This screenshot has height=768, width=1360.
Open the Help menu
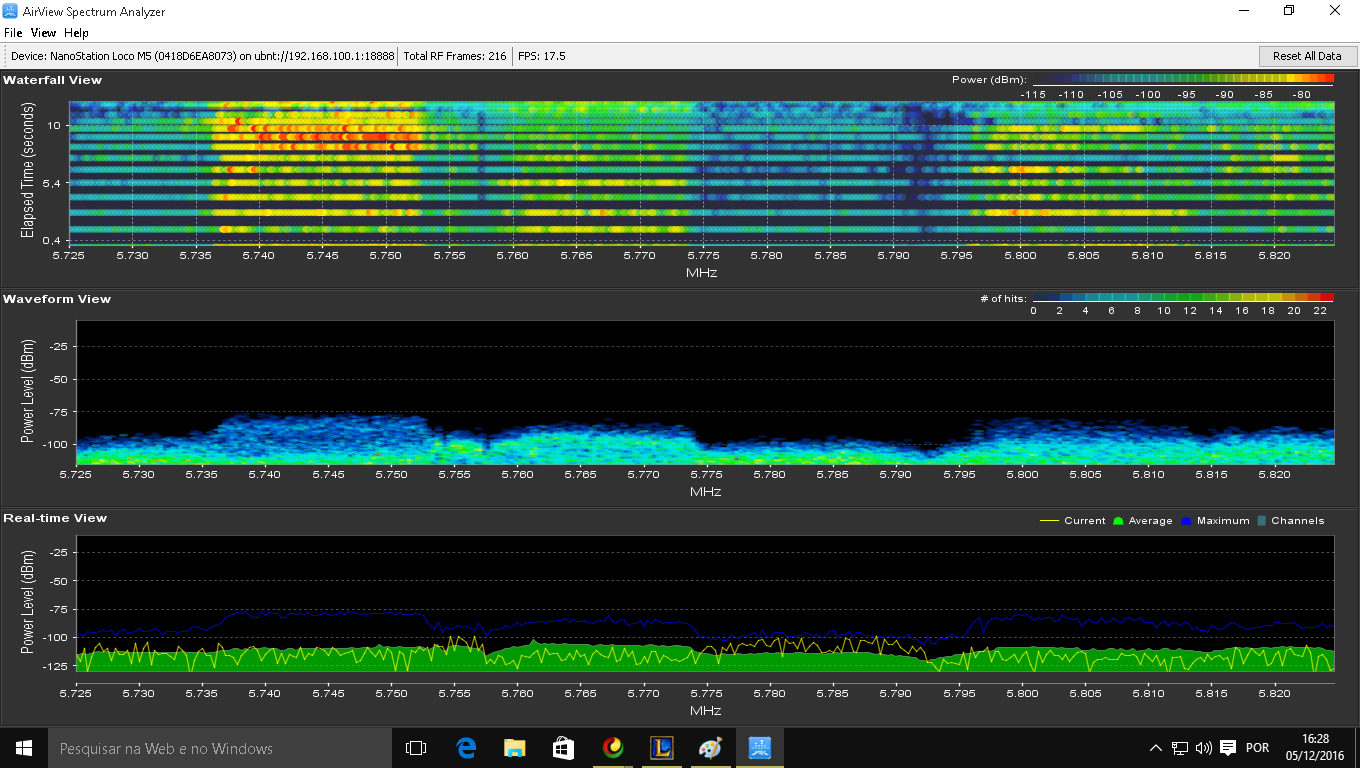coord(76,33)
